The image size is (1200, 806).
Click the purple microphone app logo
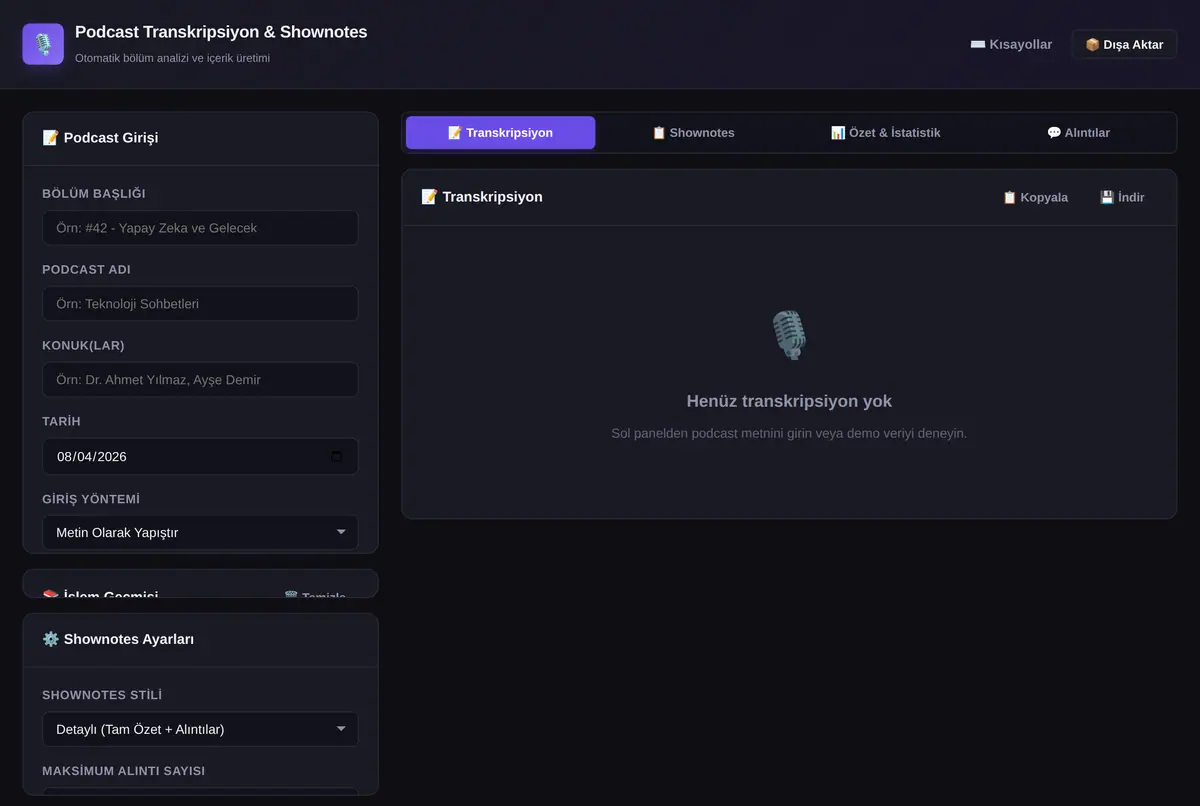tap(43, 44)
